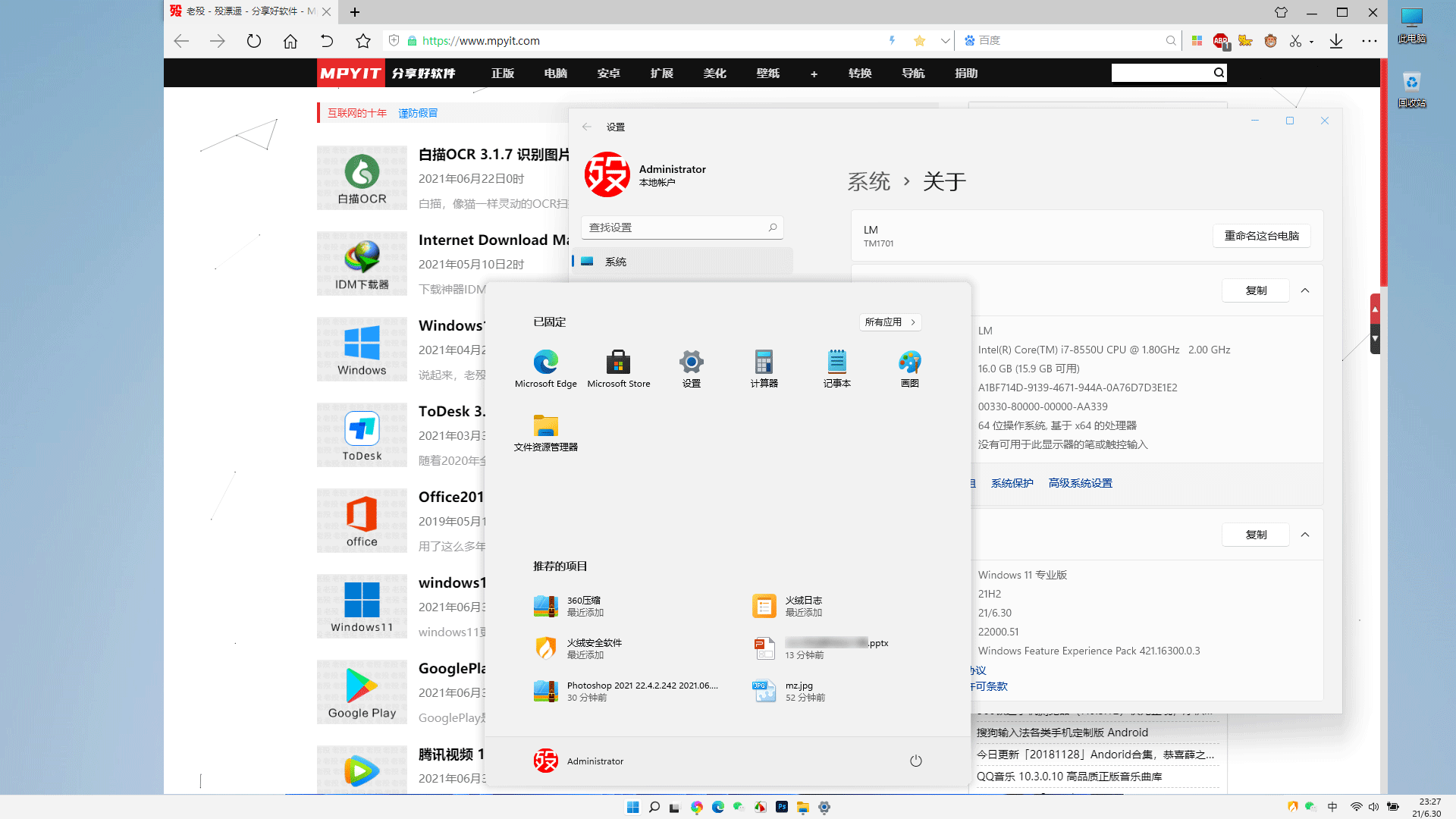Click 系统保护 tab option
The width and height of the screenshot is (1456, 819).
tap(1011, 482)
